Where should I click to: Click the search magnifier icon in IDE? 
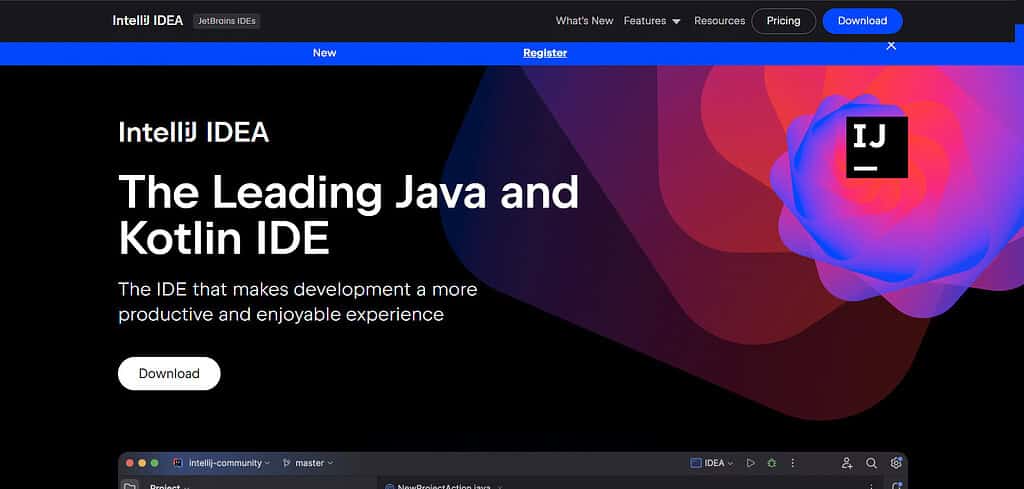pos(871,463)
